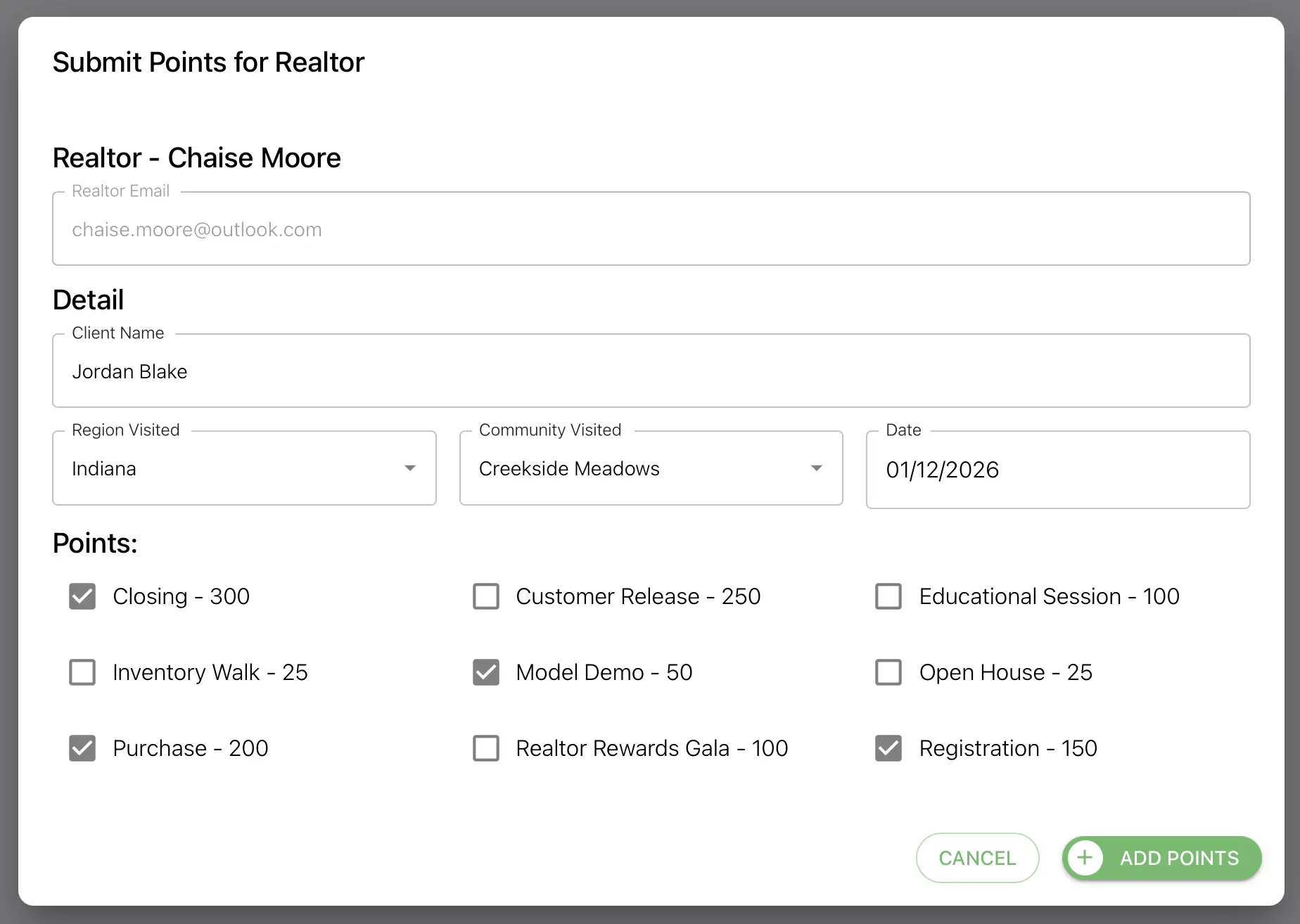
Task: Click the Community Visited chevron arrow
Action: pyautogui.click(x=816, y=467)
